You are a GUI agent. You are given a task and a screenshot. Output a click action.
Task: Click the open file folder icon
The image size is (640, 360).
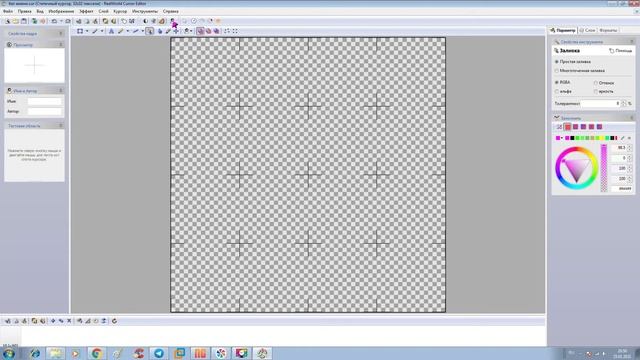point(16,21)
